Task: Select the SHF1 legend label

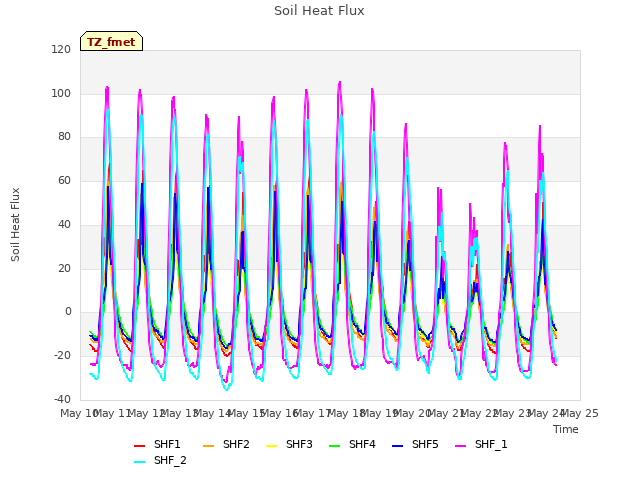Action: 167,444
